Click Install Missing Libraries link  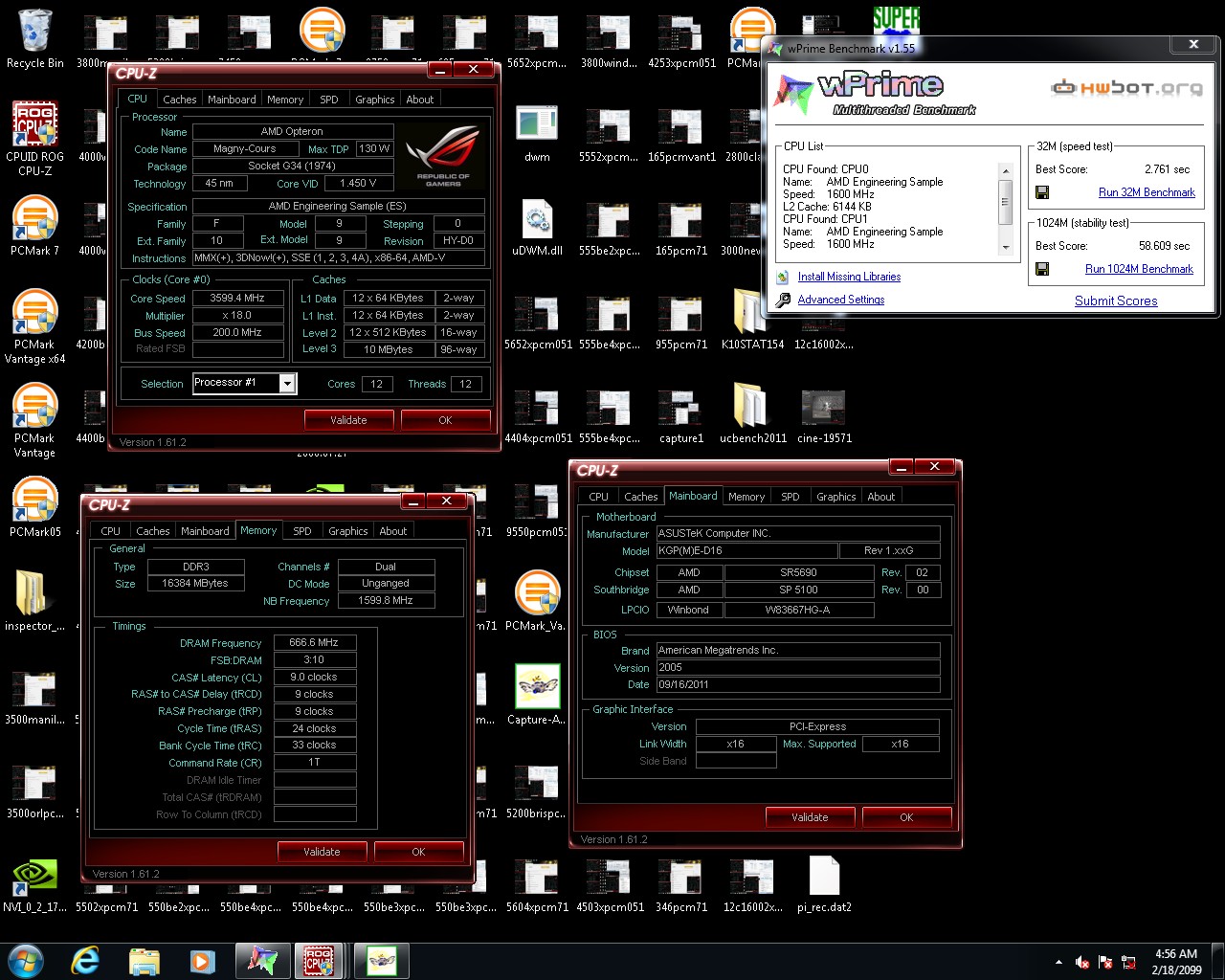coord(849,277)
